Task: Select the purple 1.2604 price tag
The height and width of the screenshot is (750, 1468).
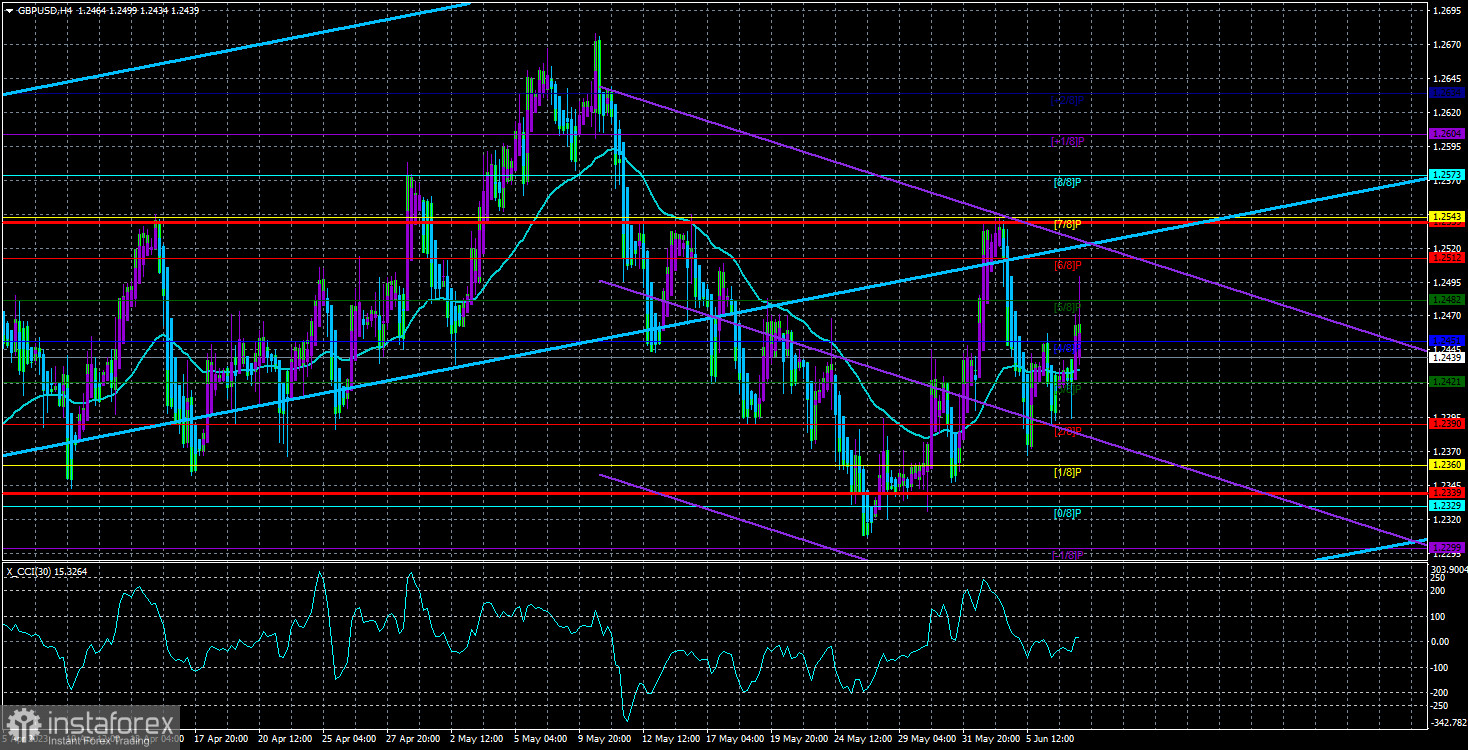Action: coord(1446,134)
